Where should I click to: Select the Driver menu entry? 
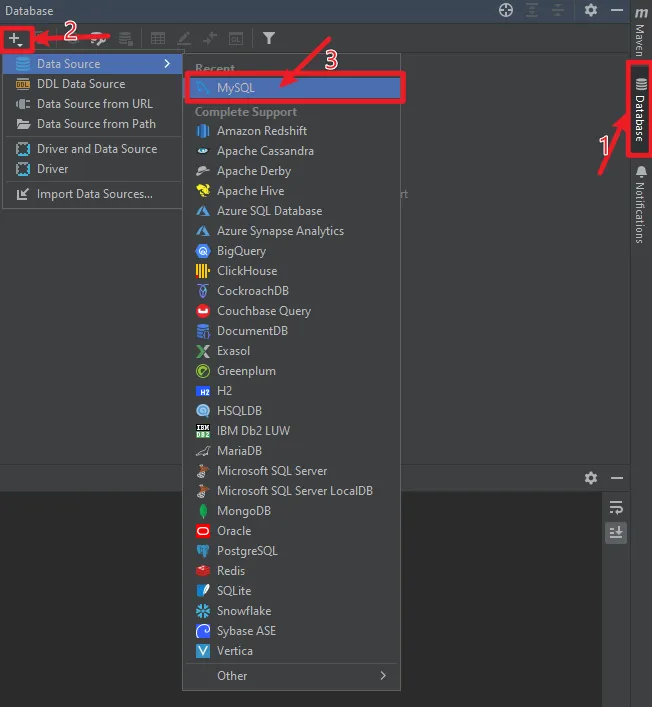point(93,169)
